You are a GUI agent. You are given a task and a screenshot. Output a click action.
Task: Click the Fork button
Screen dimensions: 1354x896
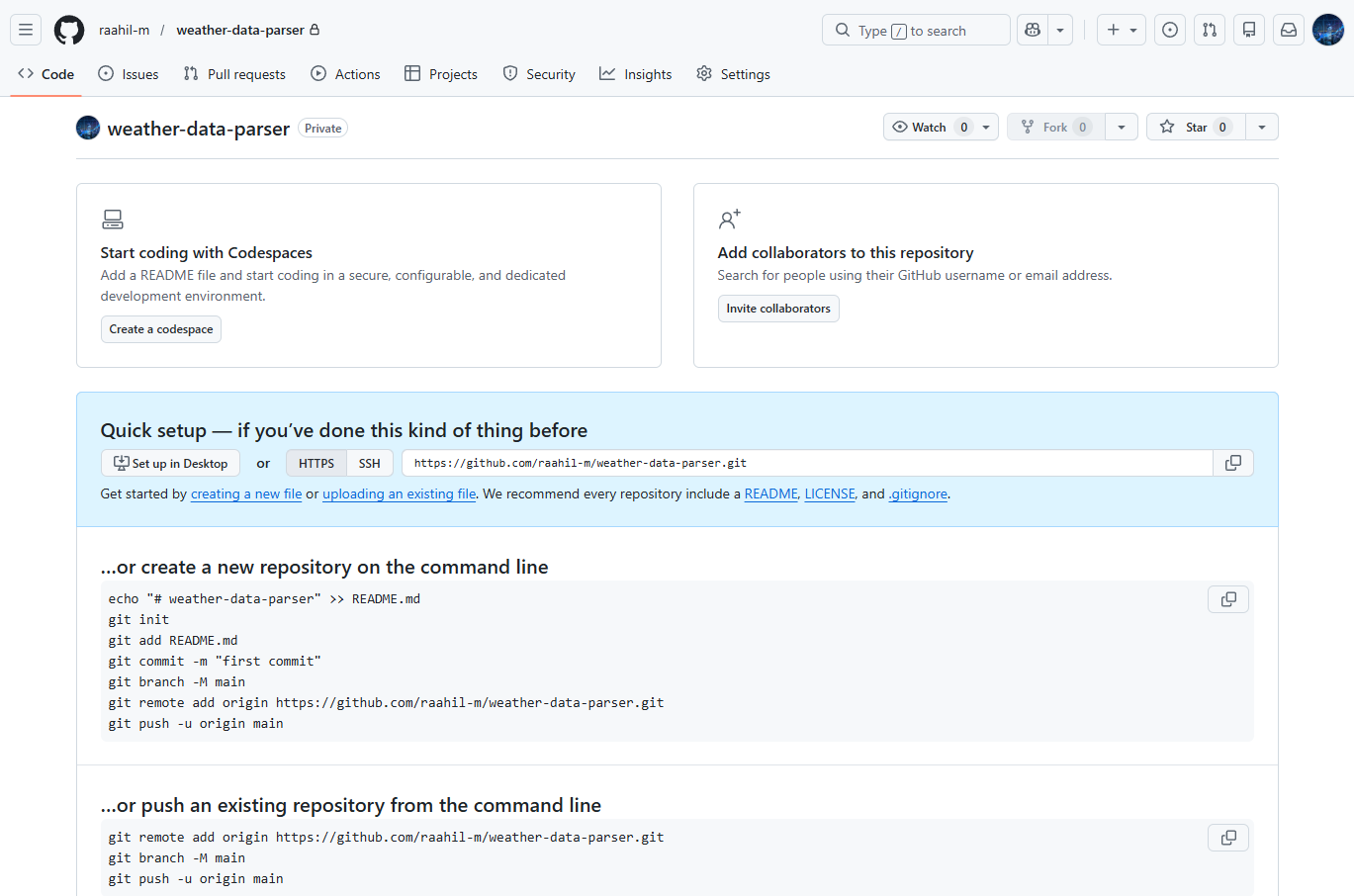[1055, 127]
